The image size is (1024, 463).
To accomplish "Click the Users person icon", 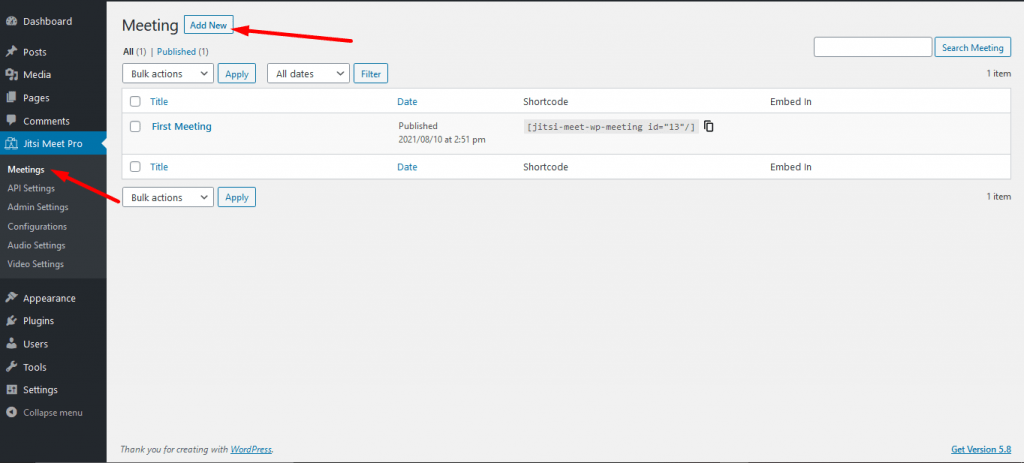I will coord(11,344).
